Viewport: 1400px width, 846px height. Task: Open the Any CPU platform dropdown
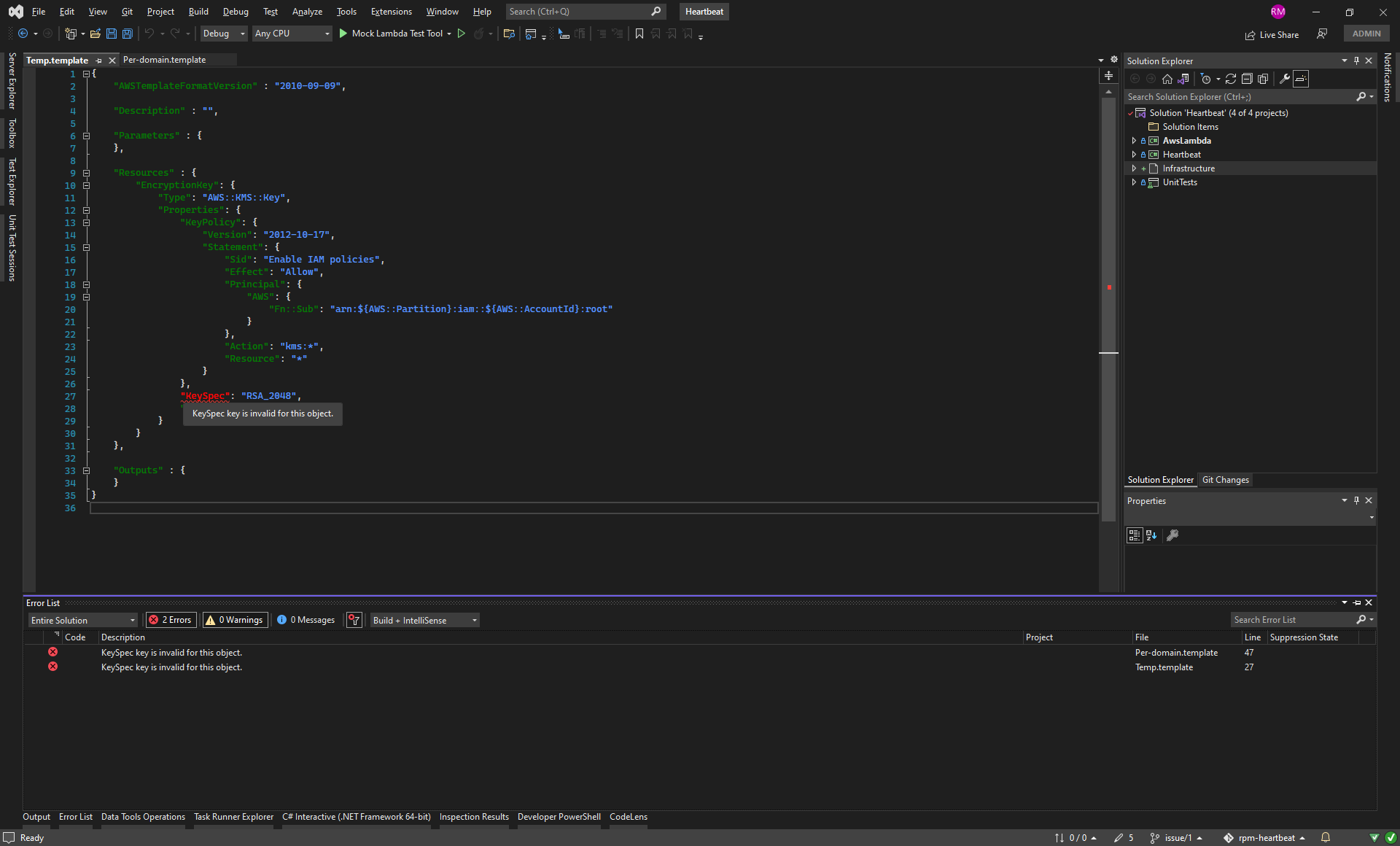tap(292, 34)
